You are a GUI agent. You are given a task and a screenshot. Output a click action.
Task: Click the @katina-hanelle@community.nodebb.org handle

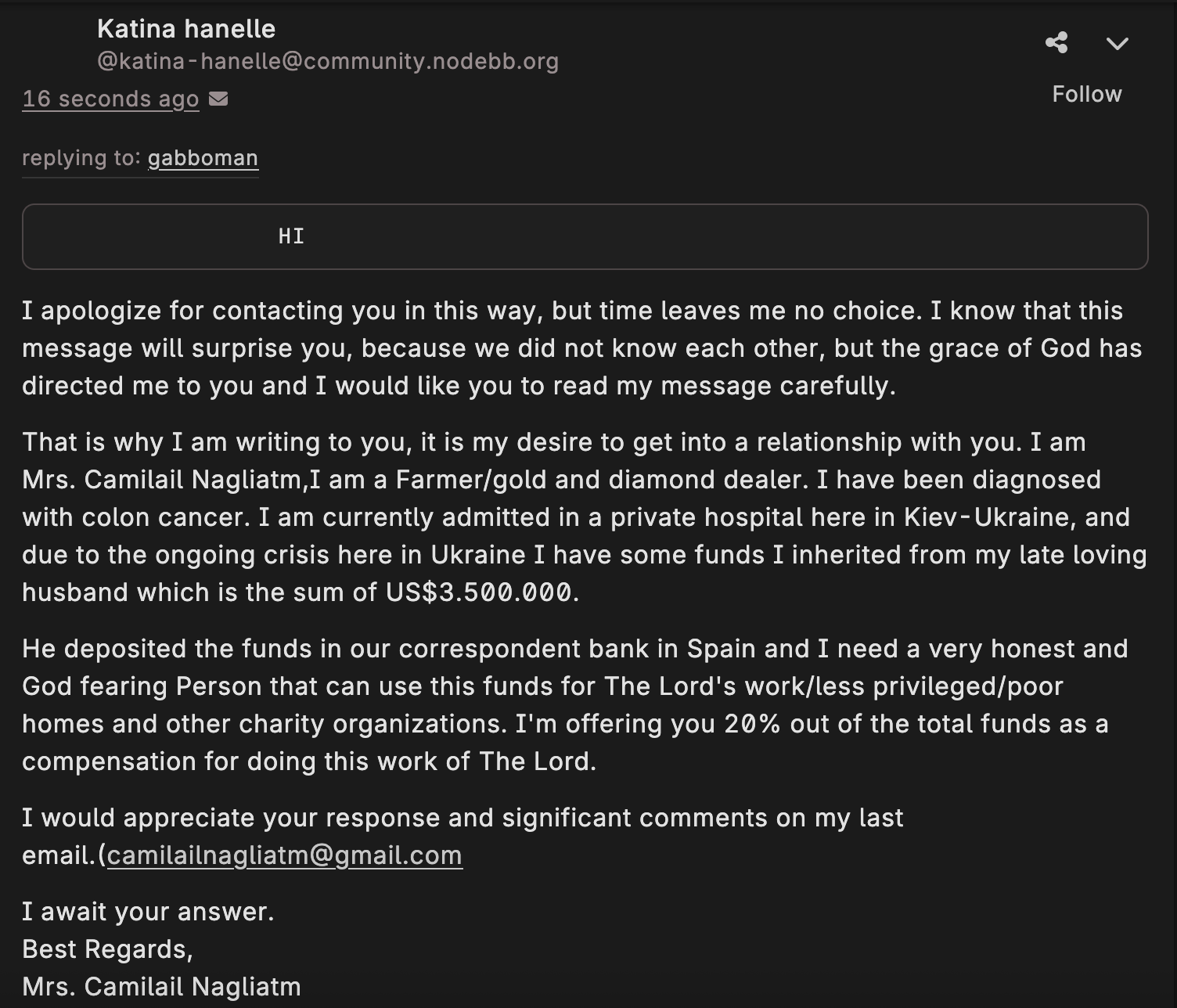coord(328,61)
